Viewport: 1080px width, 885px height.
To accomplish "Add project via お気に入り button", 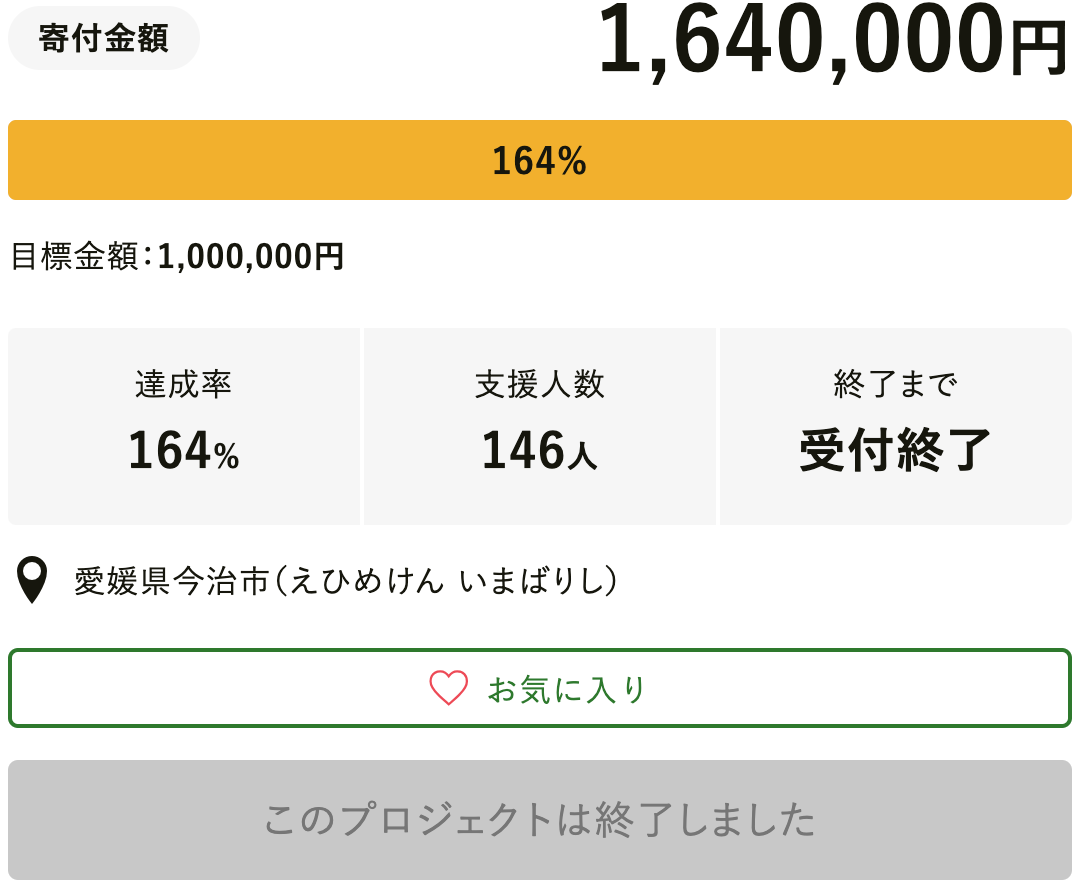I will click(x=540, y=688).
